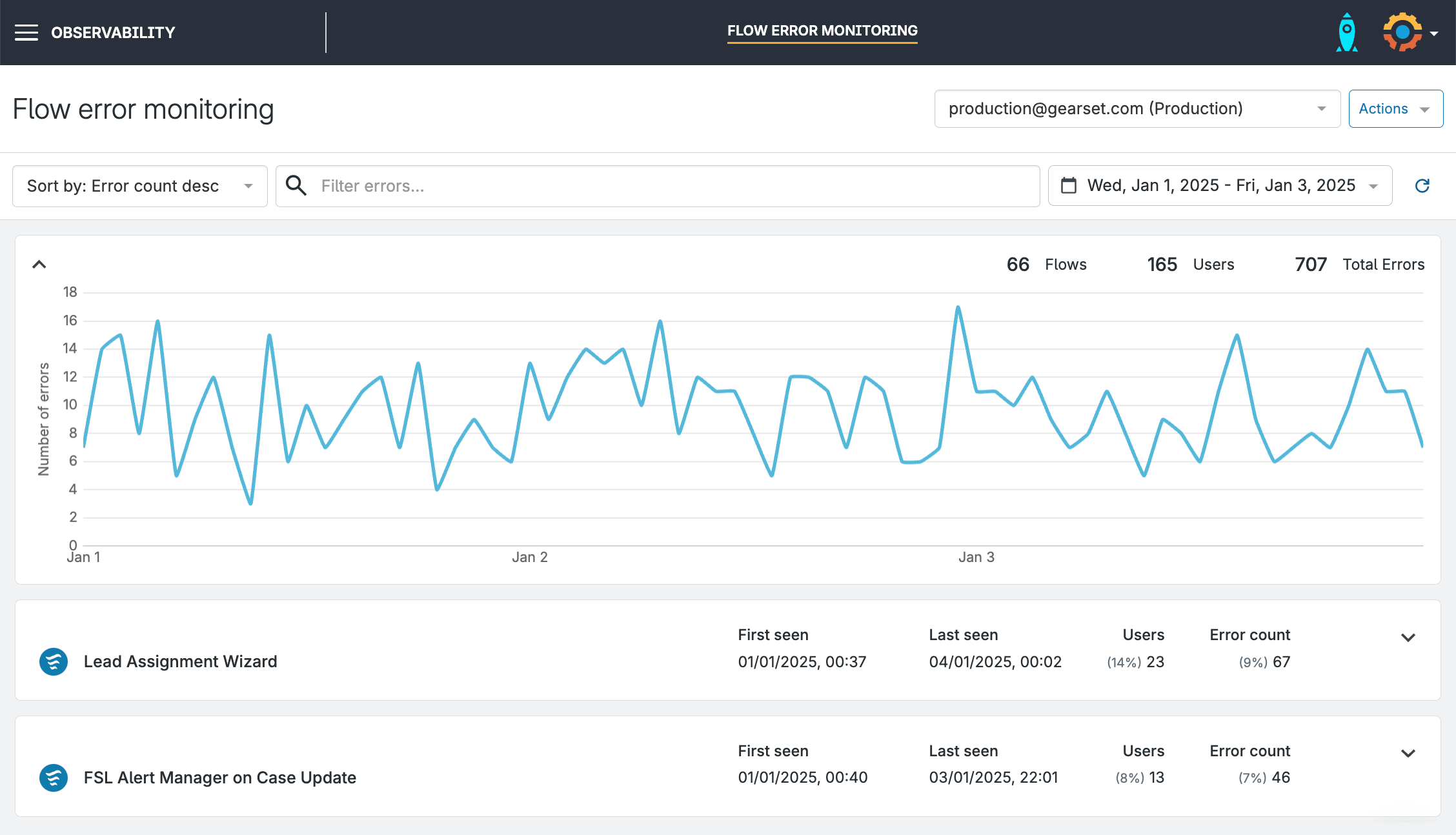Select the OBSERVABILITY menu label
Screen dimensions: 1456x835
click(113, 32)
